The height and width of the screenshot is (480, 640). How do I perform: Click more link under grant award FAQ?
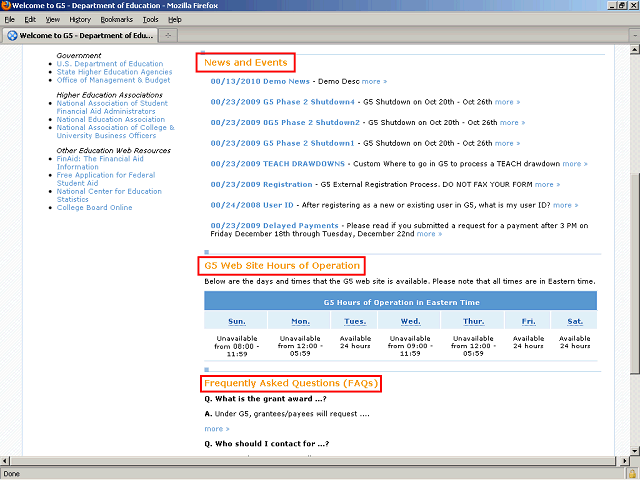pyautogui.click(x=217, y=429)
